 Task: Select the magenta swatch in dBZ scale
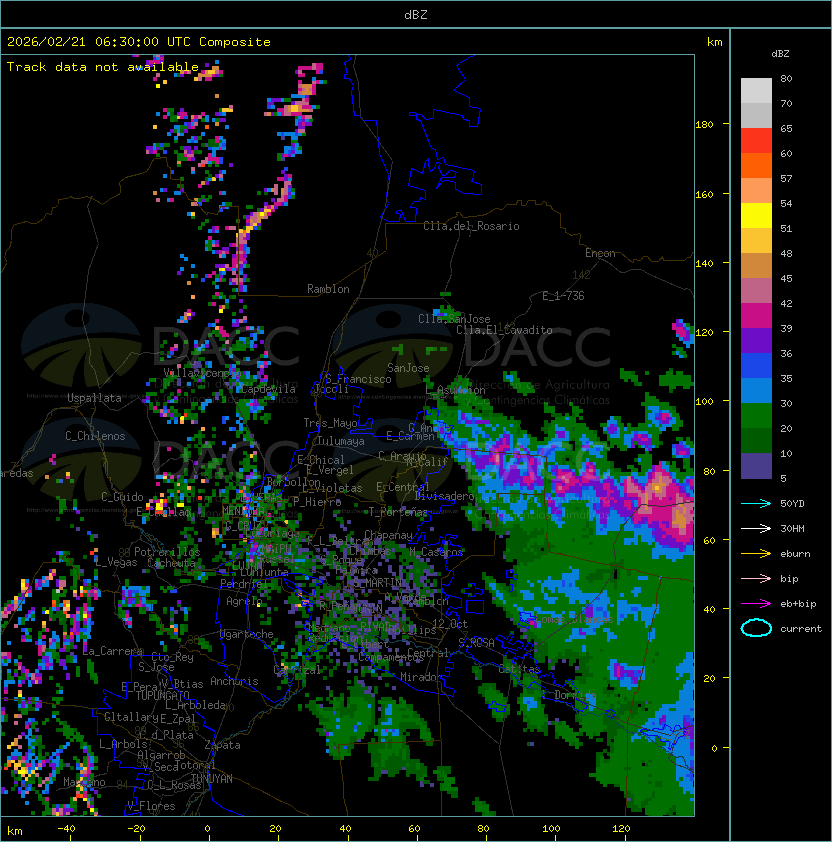(756, 316)
